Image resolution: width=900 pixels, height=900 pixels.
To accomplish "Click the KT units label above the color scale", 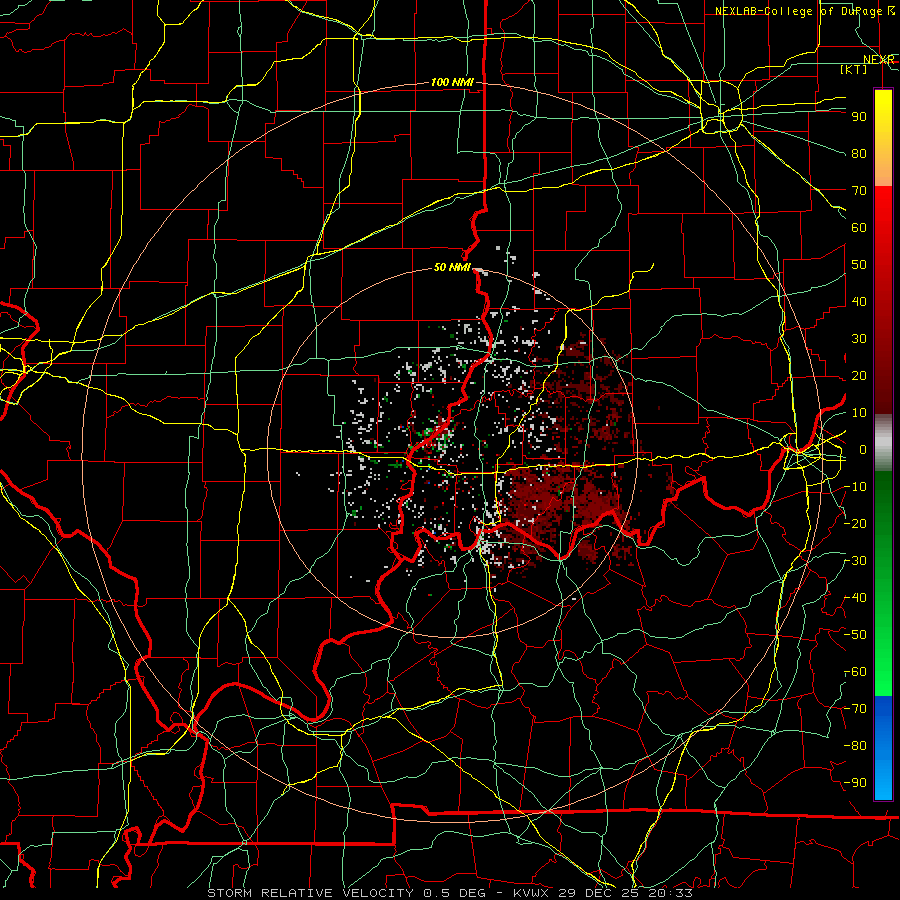I will 854,69.
